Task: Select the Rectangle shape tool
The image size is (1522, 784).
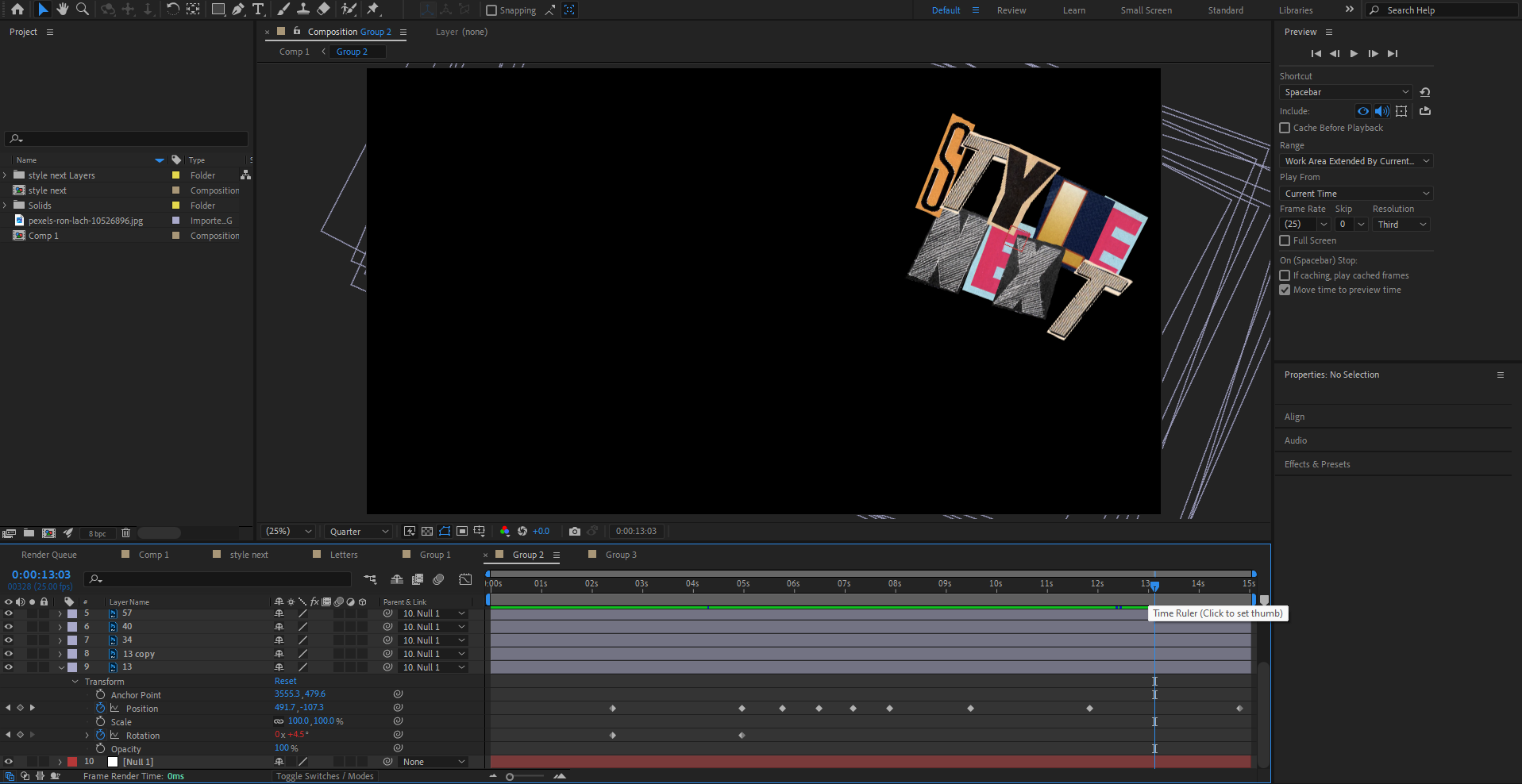Action: click(218, 10)
